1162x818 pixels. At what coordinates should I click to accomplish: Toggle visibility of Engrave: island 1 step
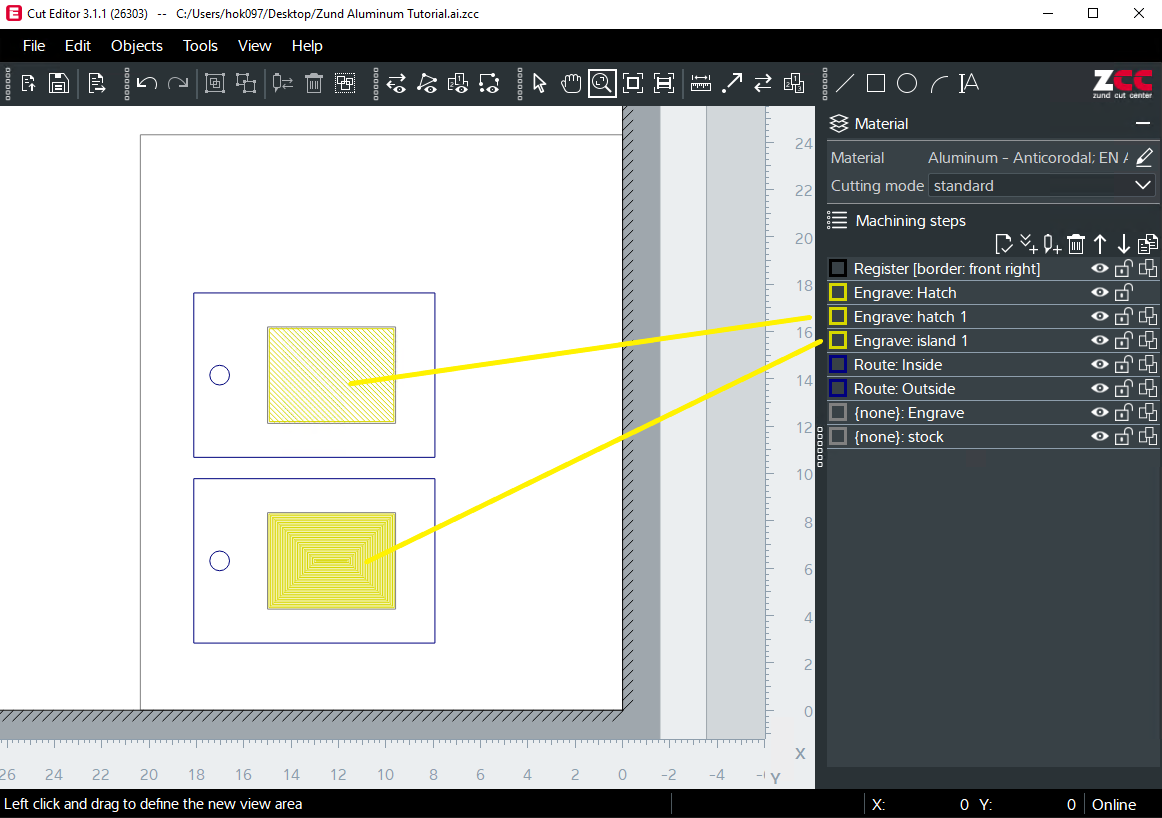point(1099,340)
